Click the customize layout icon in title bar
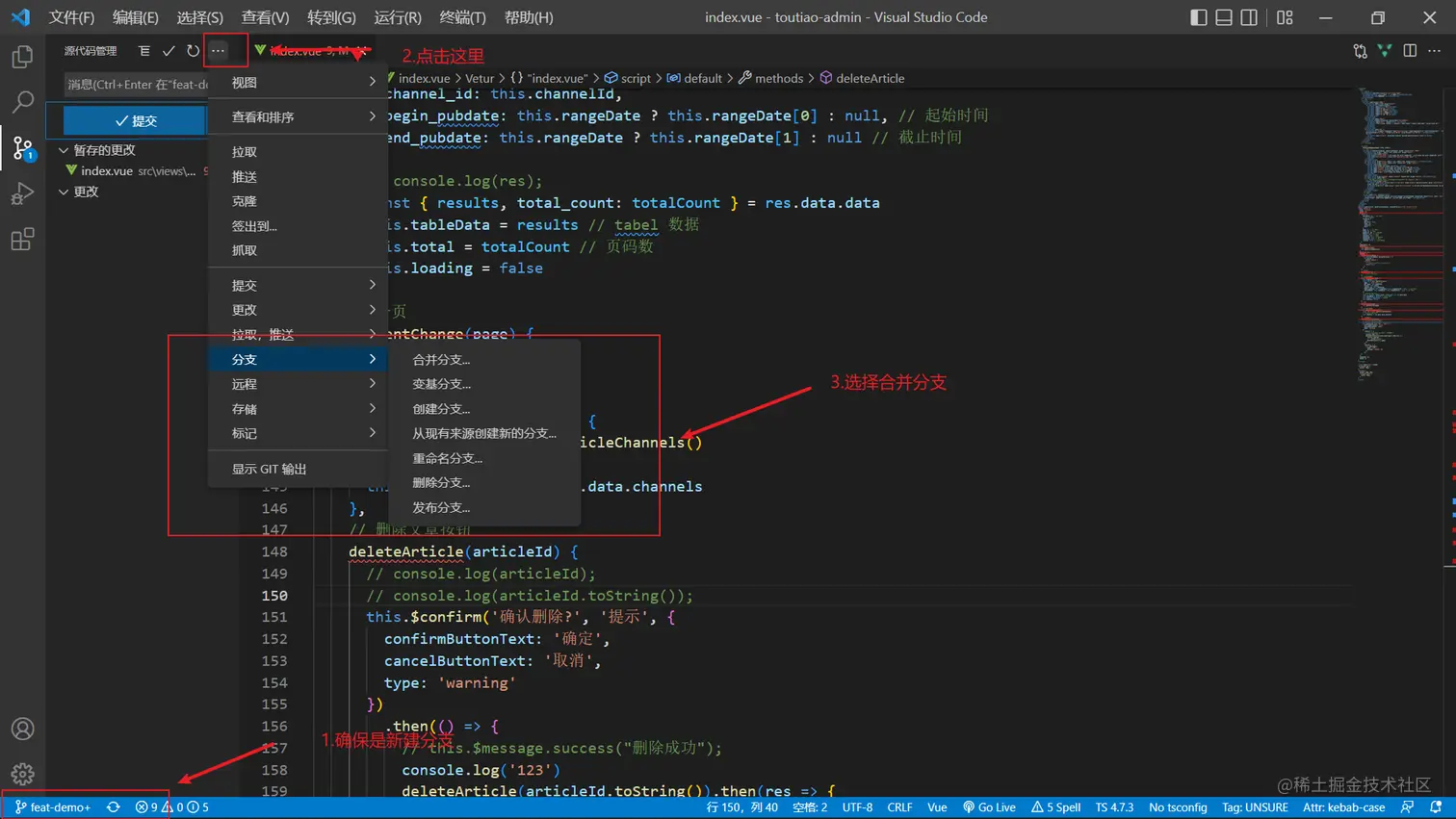 [1285, 17]
